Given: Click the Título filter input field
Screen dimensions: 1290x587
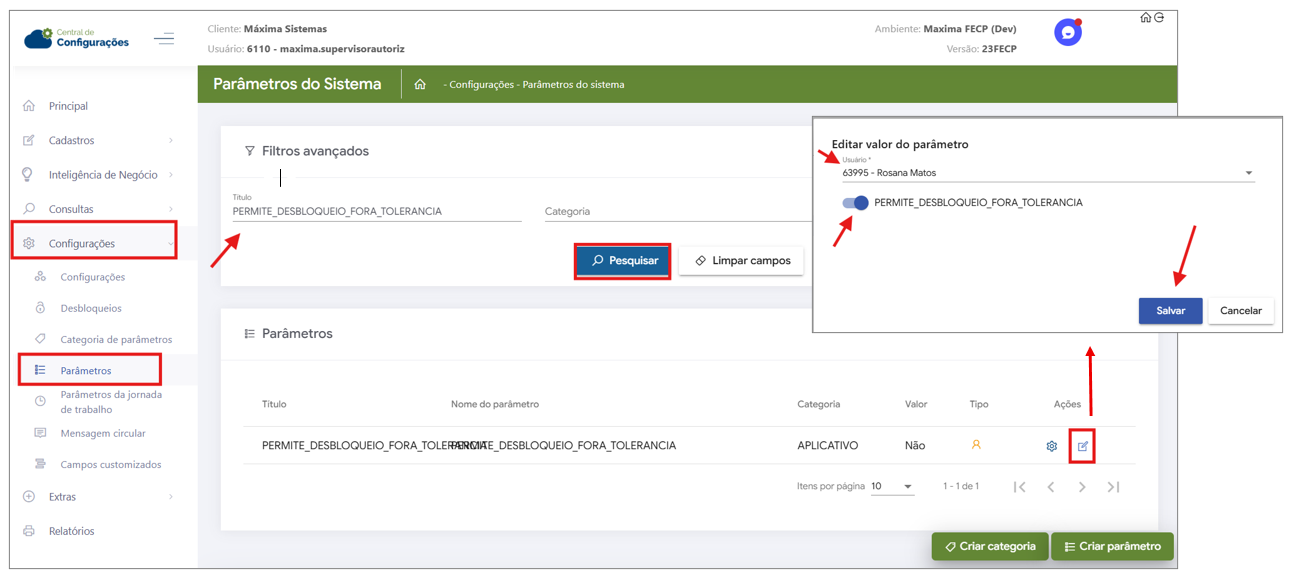Looking at the screenshot, I should pos(377,211).
